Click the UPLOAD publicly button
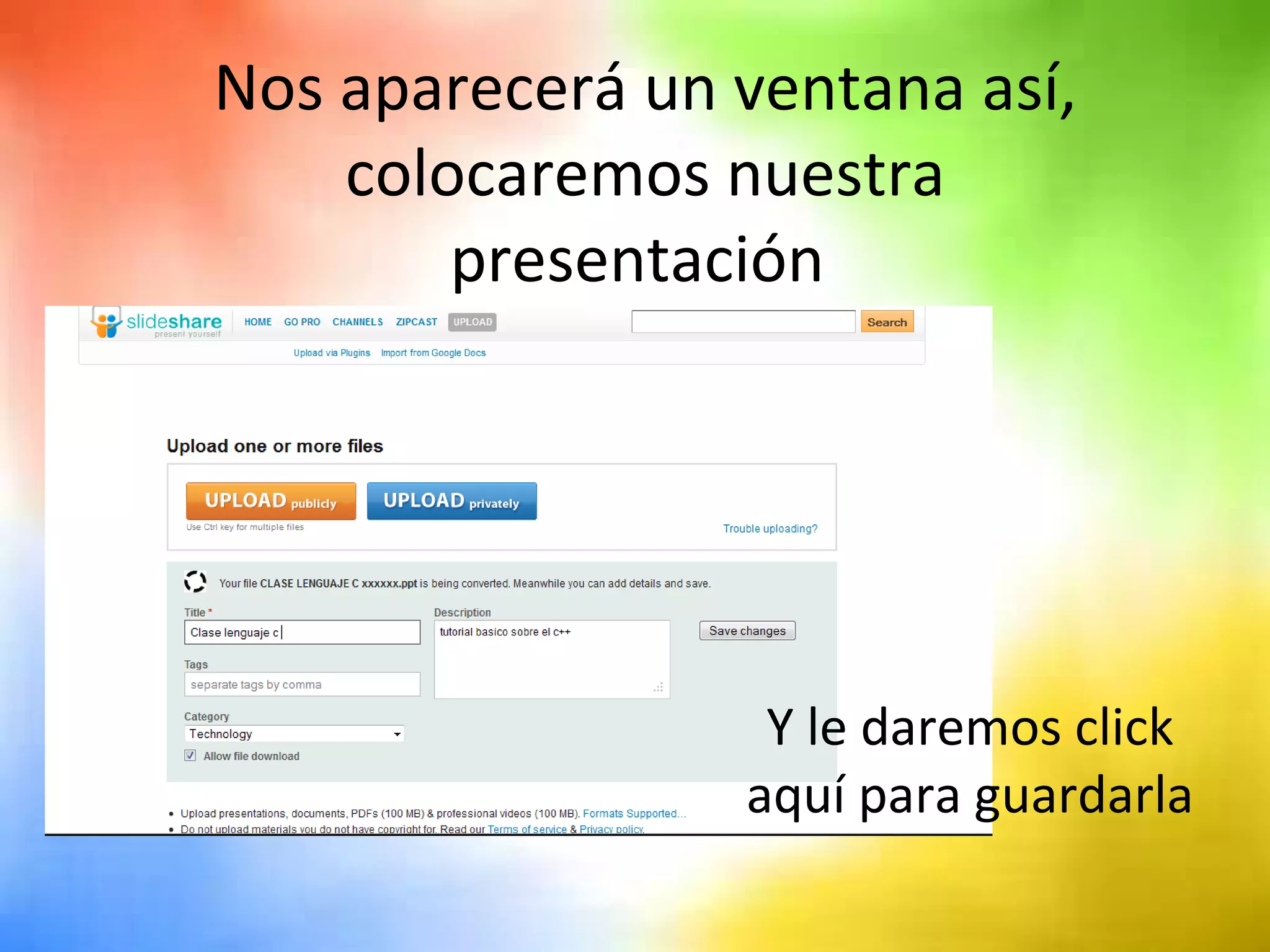The width and height of the screenshot is (1270, 952). pyautogui.click(x=271, y=501)
